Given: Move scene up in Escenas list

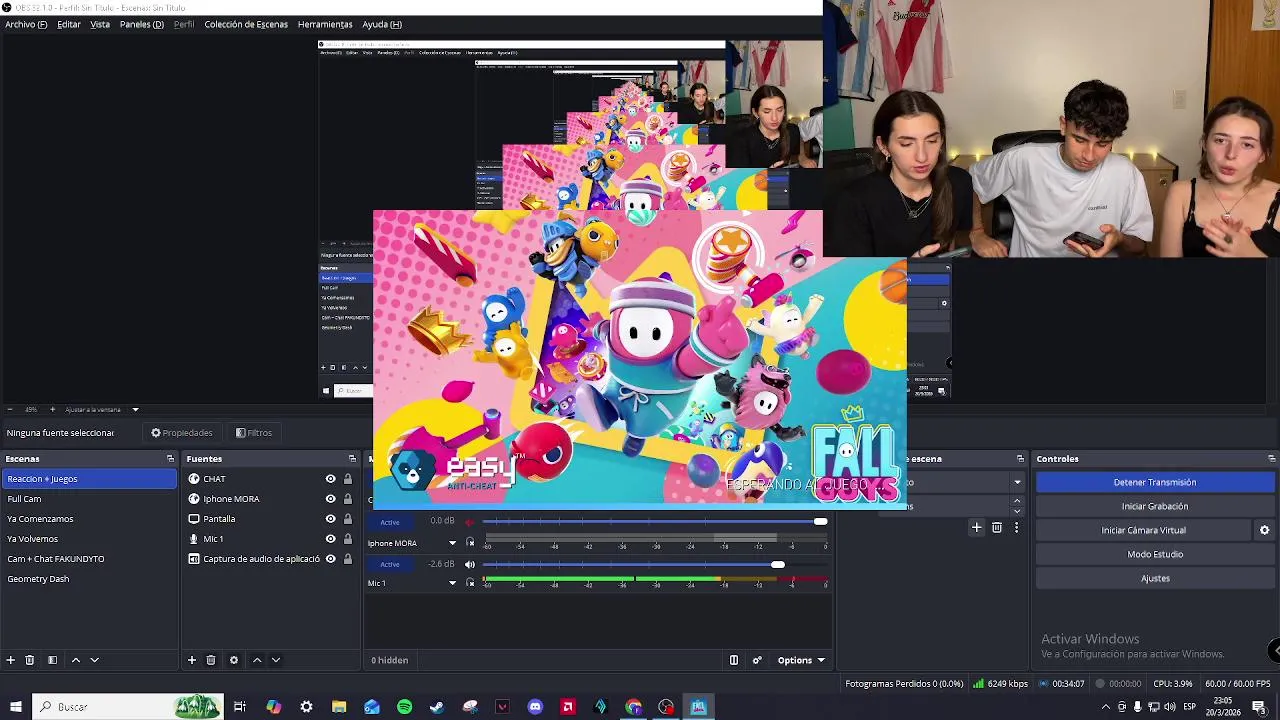Looking at the screenshot, I should (x=75, y=660).
